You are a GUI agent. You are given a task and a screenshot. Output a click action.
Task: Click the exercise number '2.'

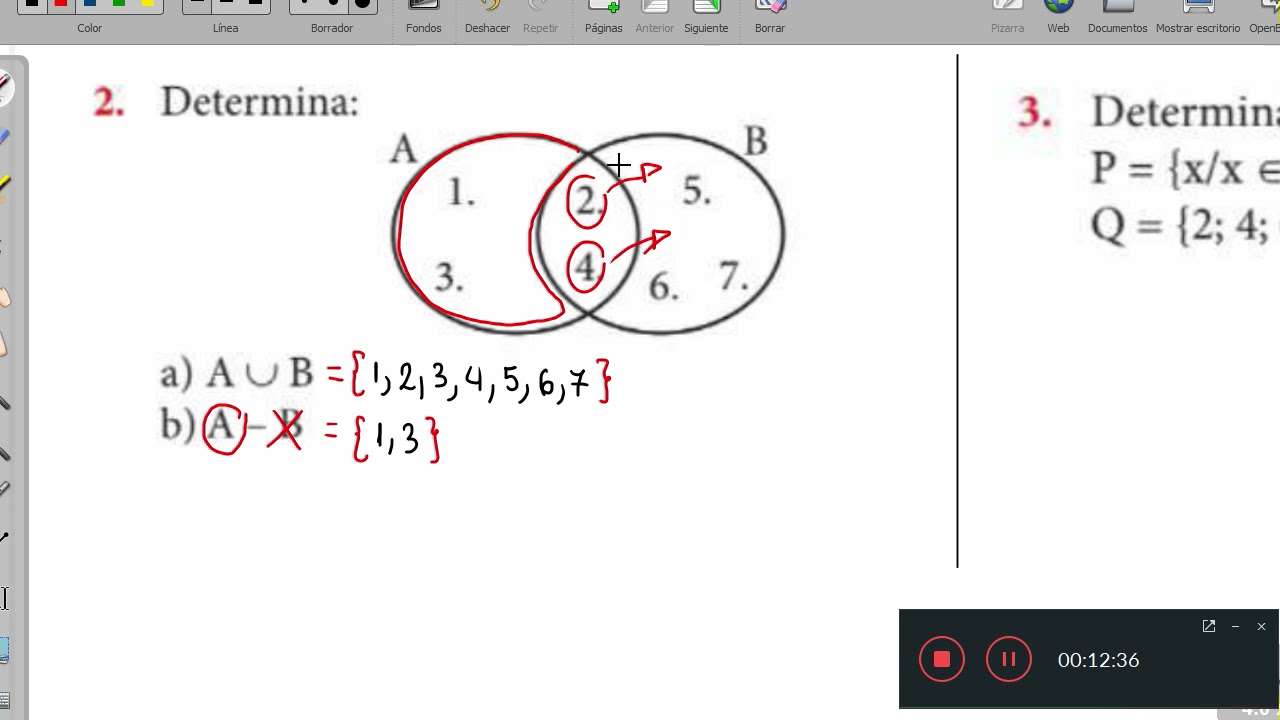pos(109,102)
